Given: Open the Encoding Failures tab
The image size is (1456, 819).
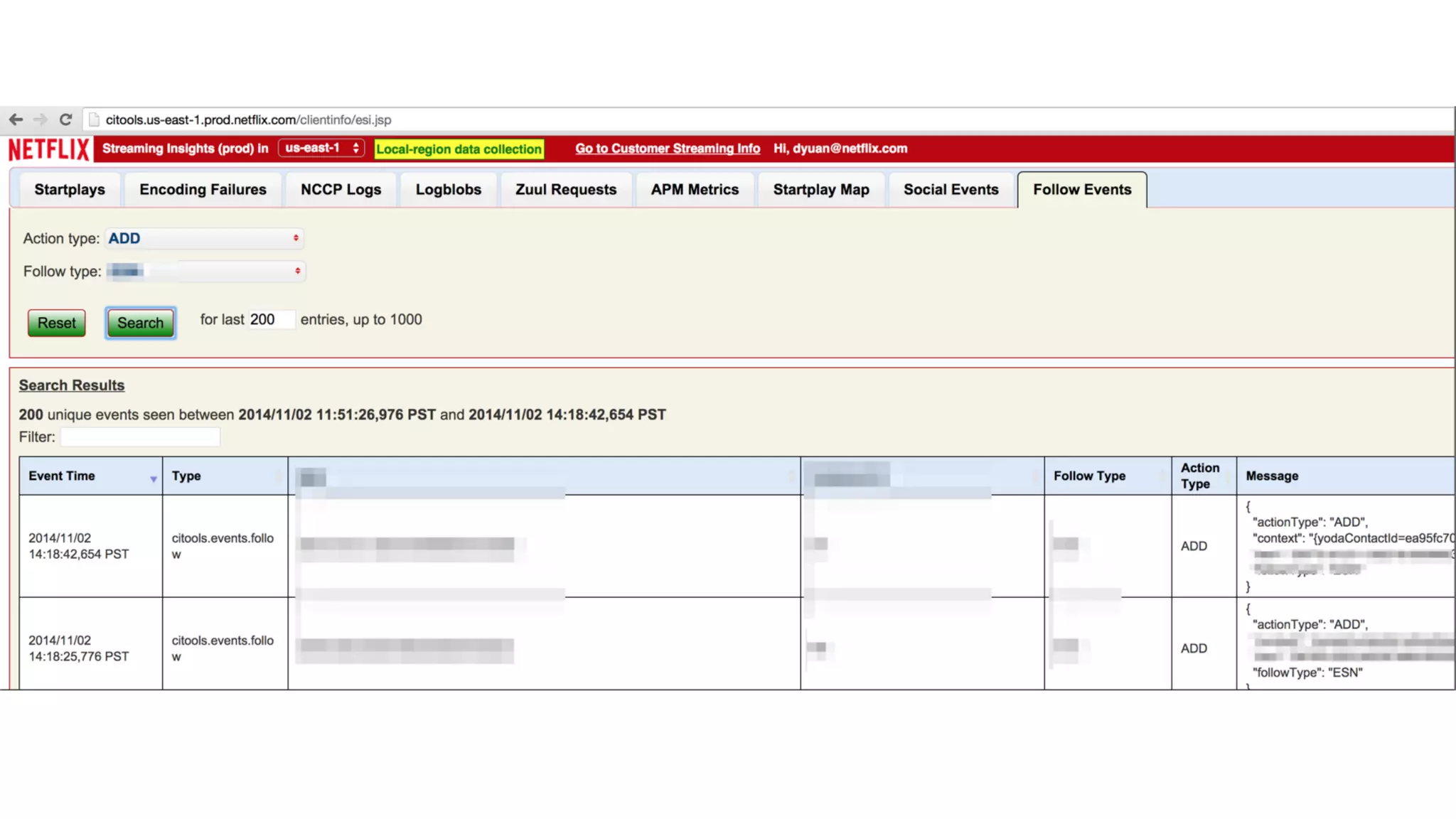Looking at the screenshot, I should (203, 190).
